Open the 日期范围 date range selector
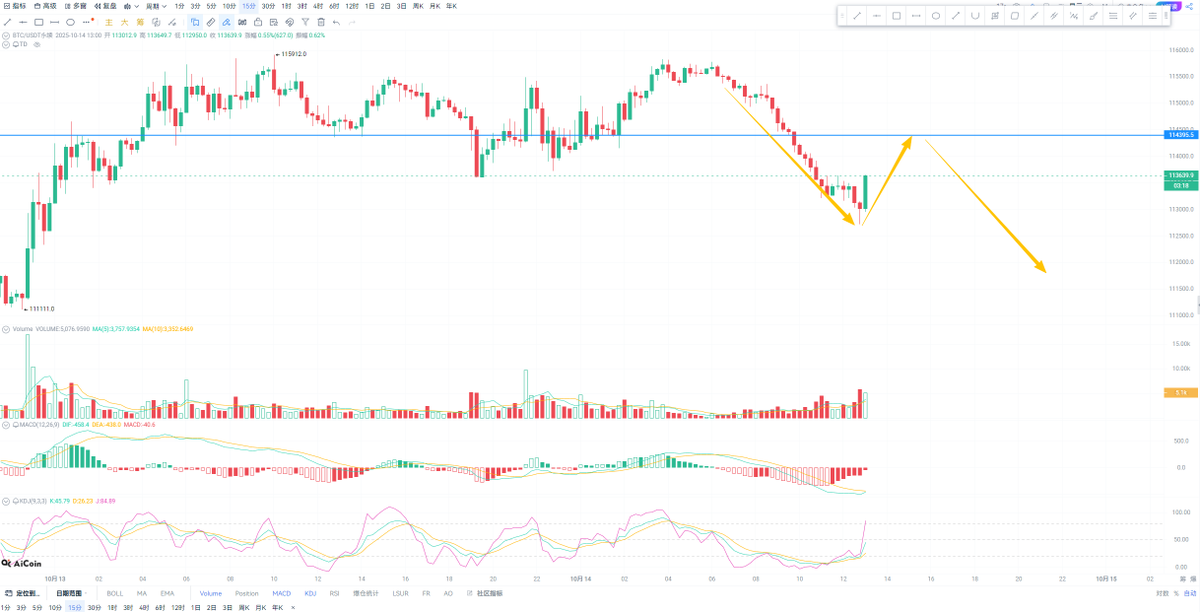 [72, 593]
